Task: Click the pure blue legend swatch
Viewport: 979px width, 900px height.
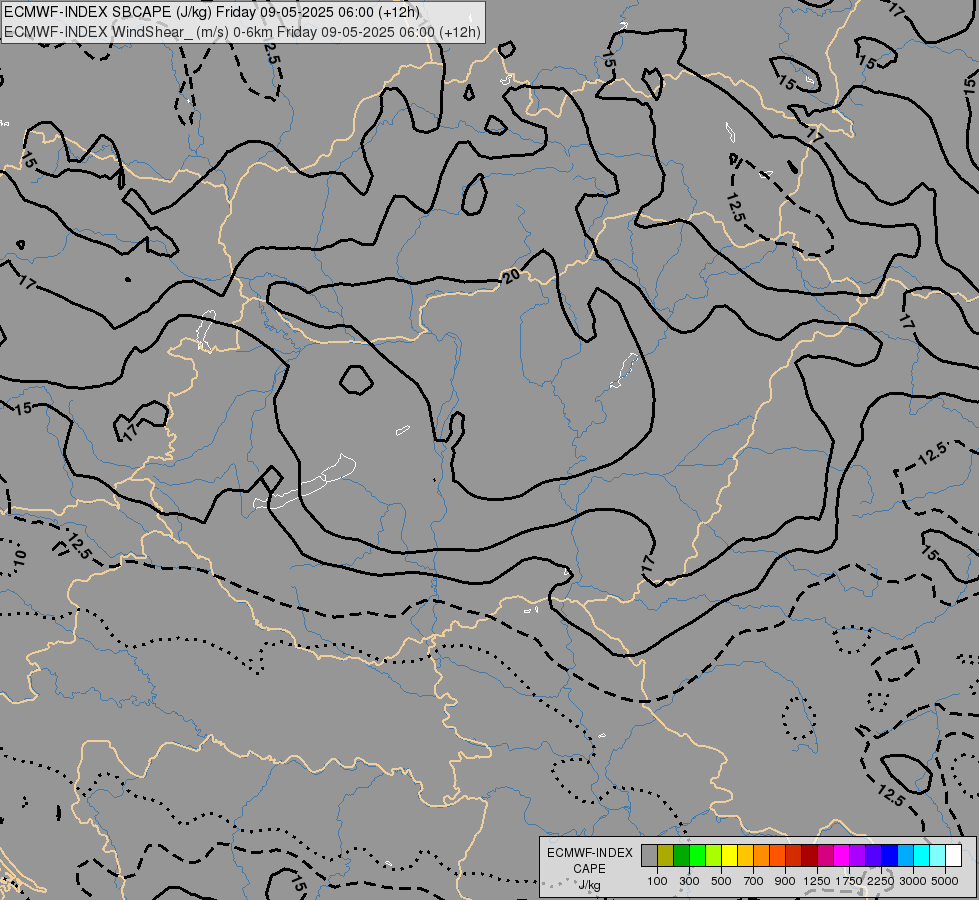Action: [x=890, y=855]
